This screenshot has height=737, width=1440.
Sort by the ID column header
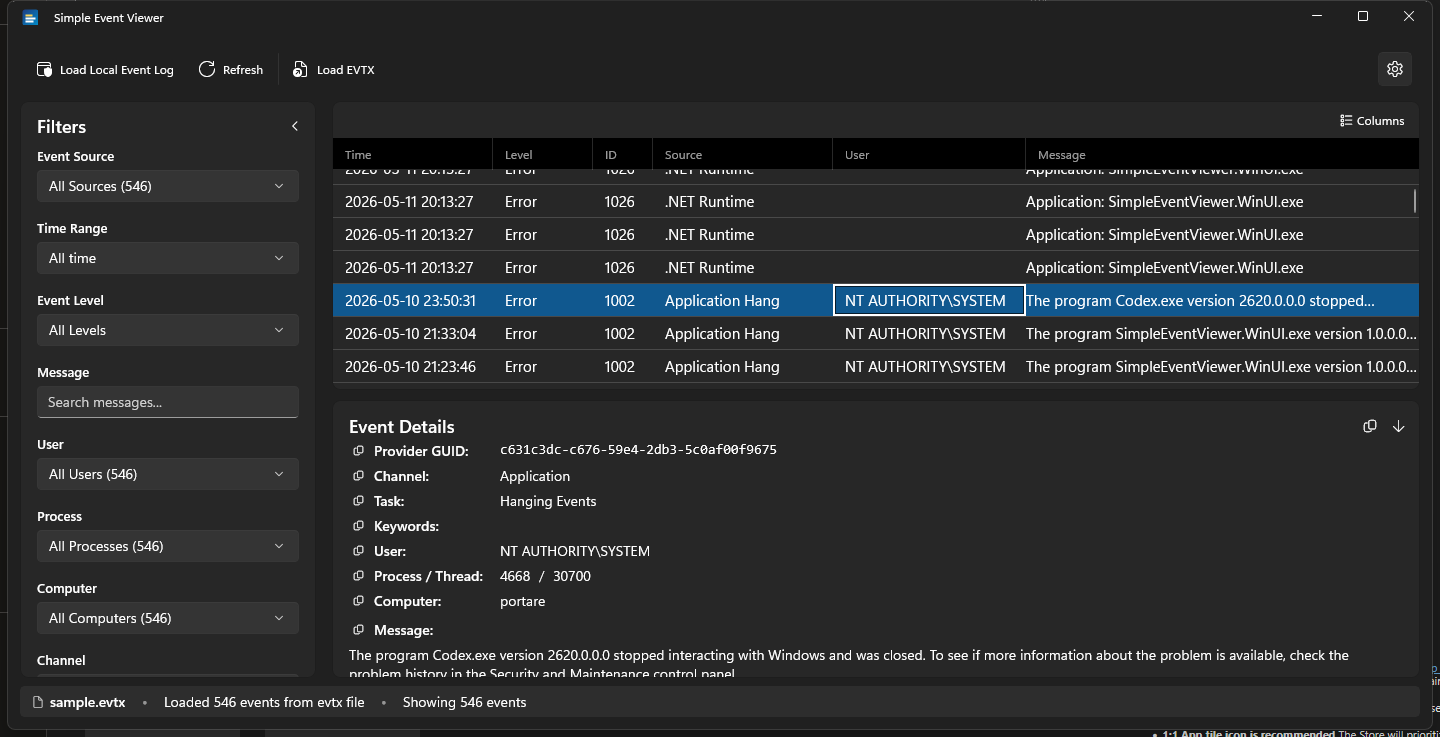(622, 155)
